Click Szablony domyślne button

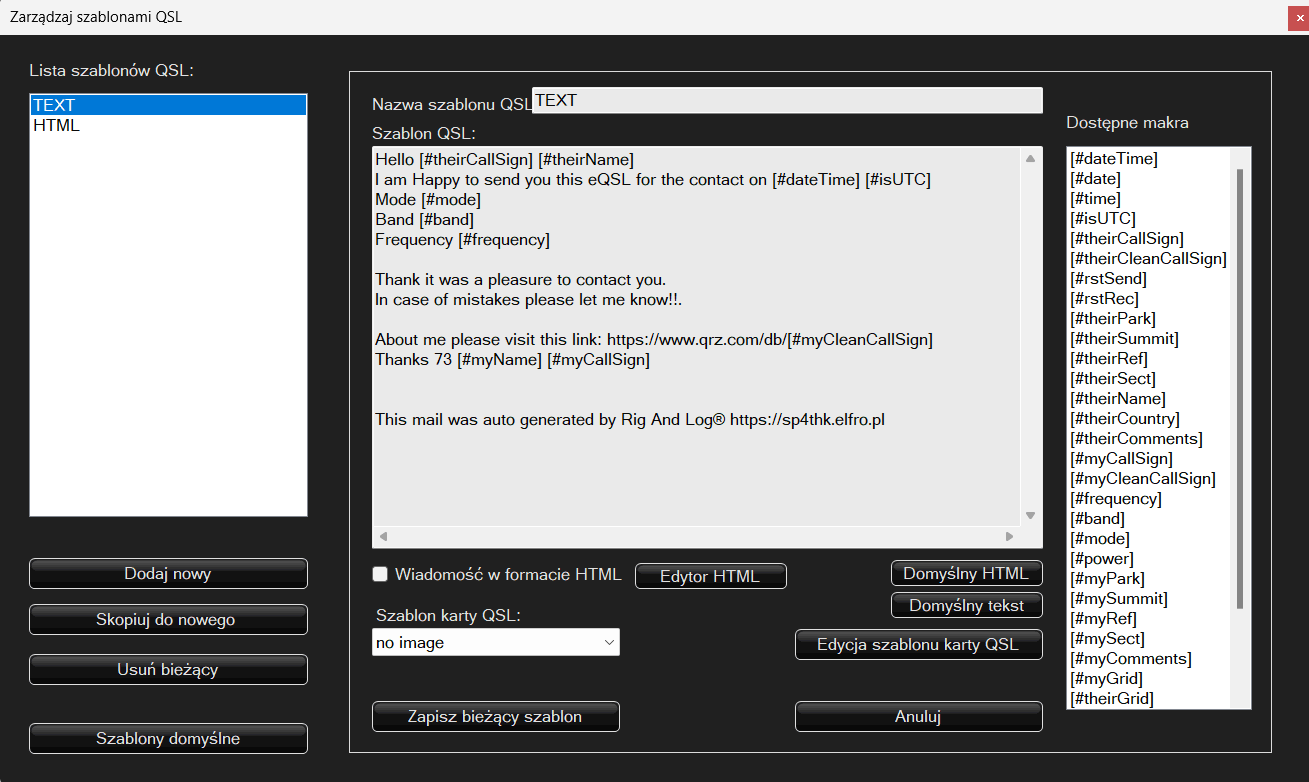[x=168, y=739]
